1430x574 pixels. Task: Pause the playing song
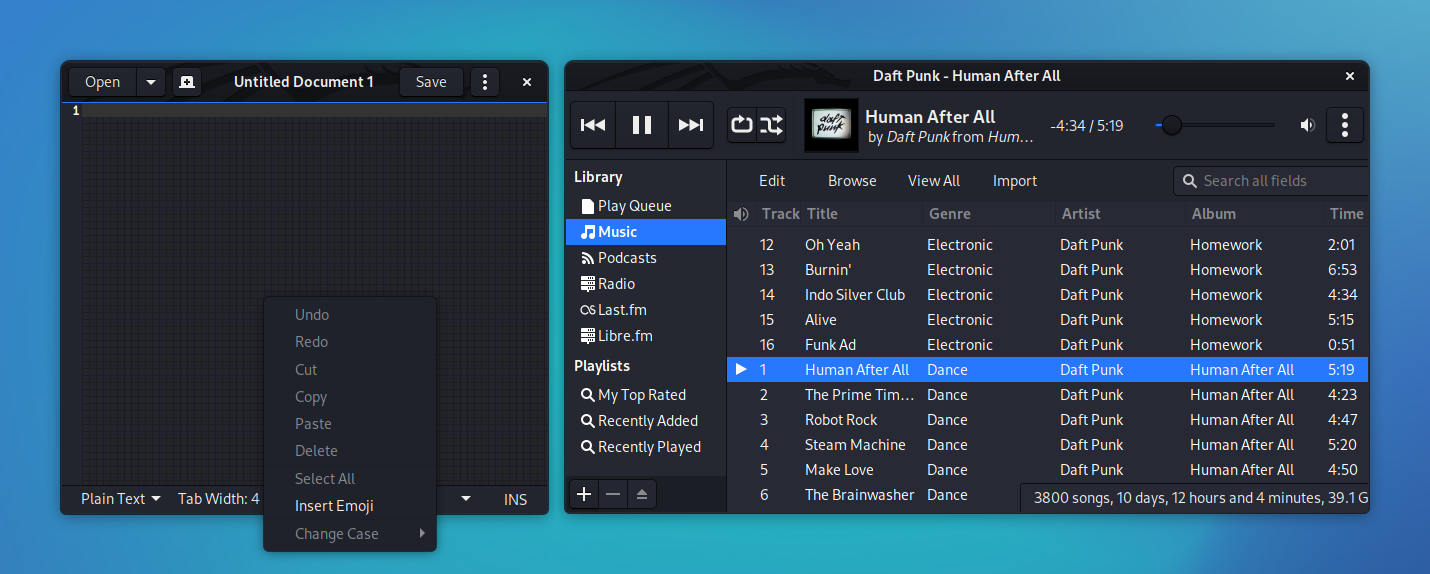click(x=642, y=125)
